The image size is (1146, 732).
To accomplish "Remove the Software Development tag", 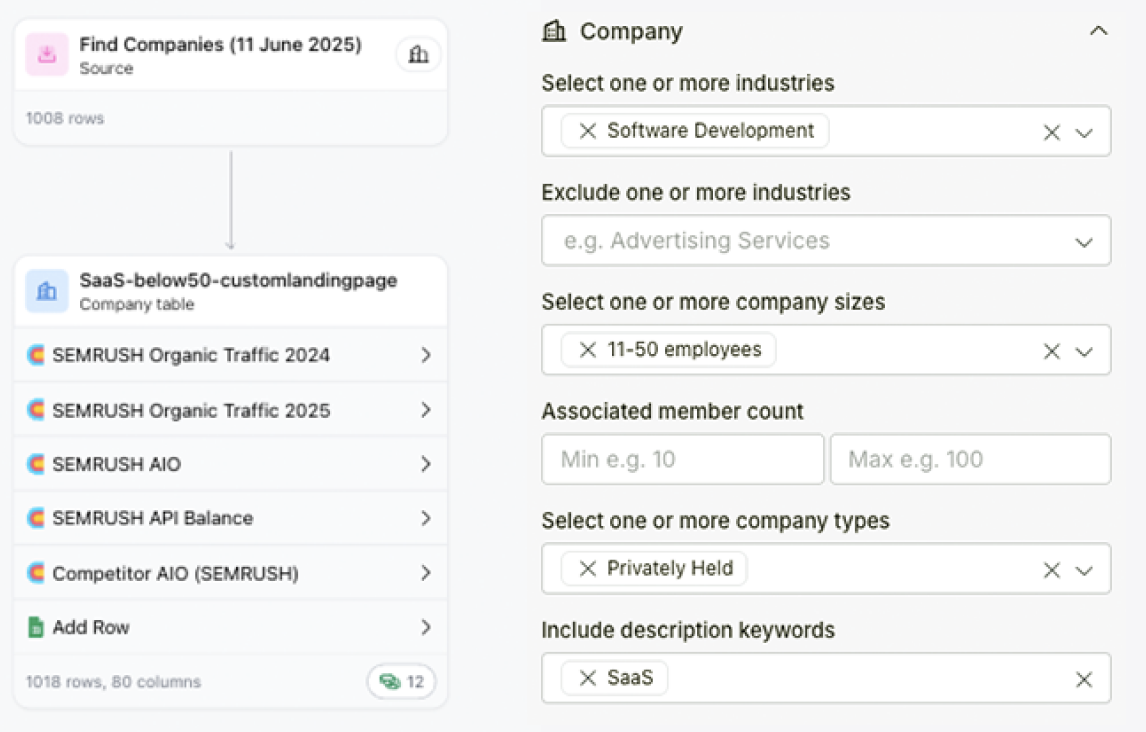I will [x=588, y=131].
